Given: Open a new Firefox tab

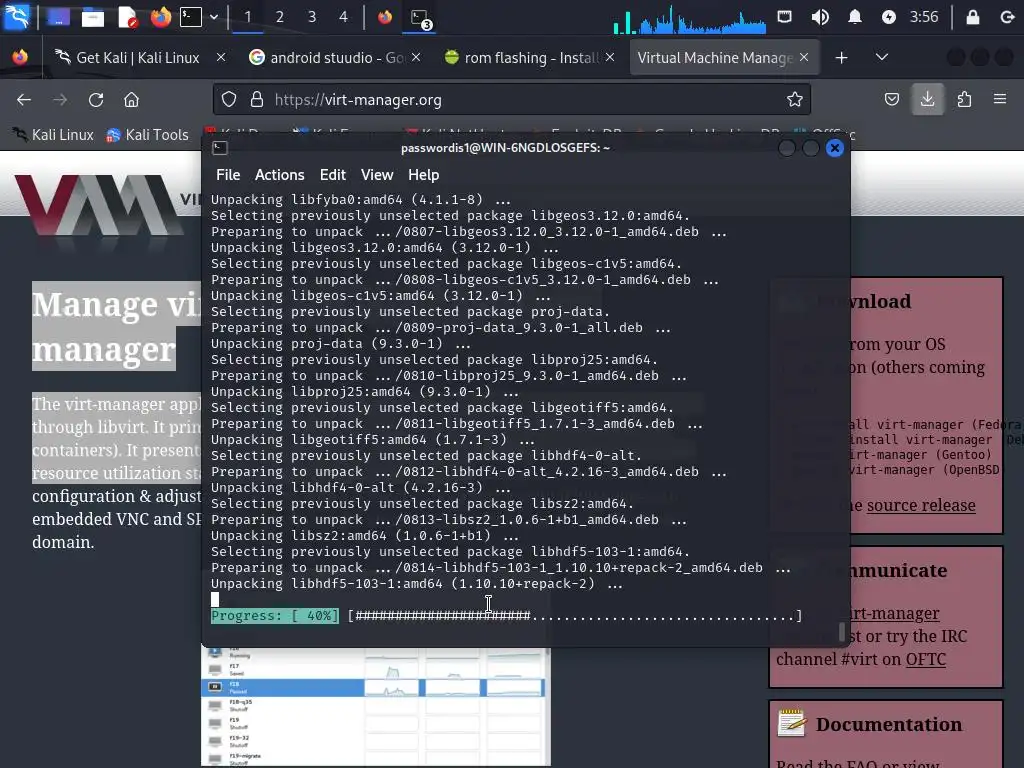Looking at the screenshot, I should (841, 57).
